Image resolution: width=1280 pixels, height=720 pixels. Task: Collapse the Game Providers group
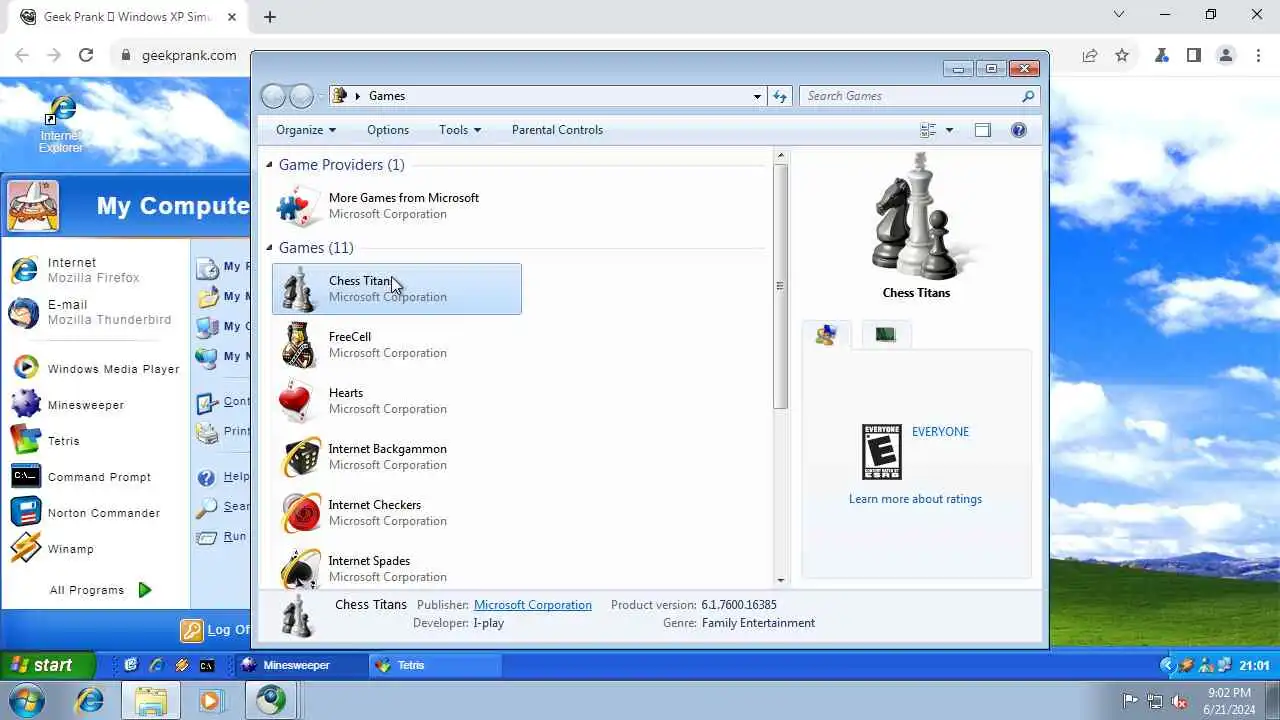pos(269,165)
